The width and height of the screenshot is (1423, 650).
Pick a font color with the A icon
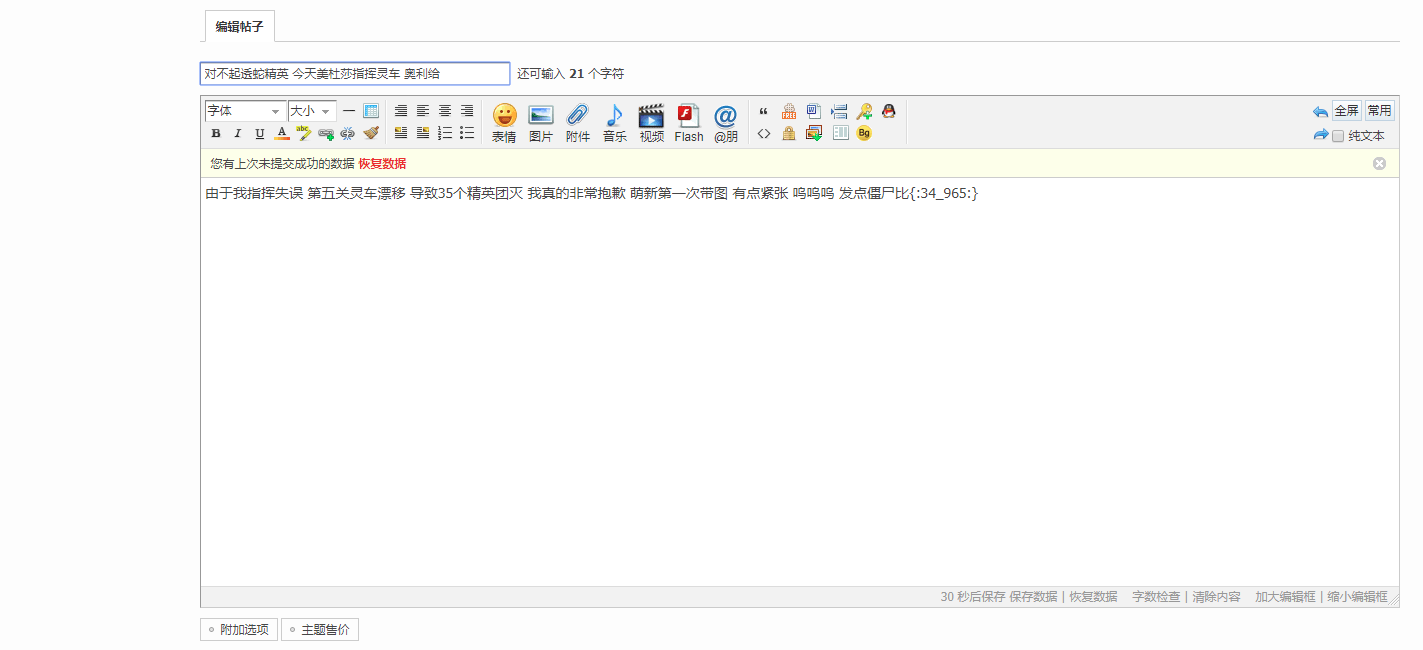282,132
